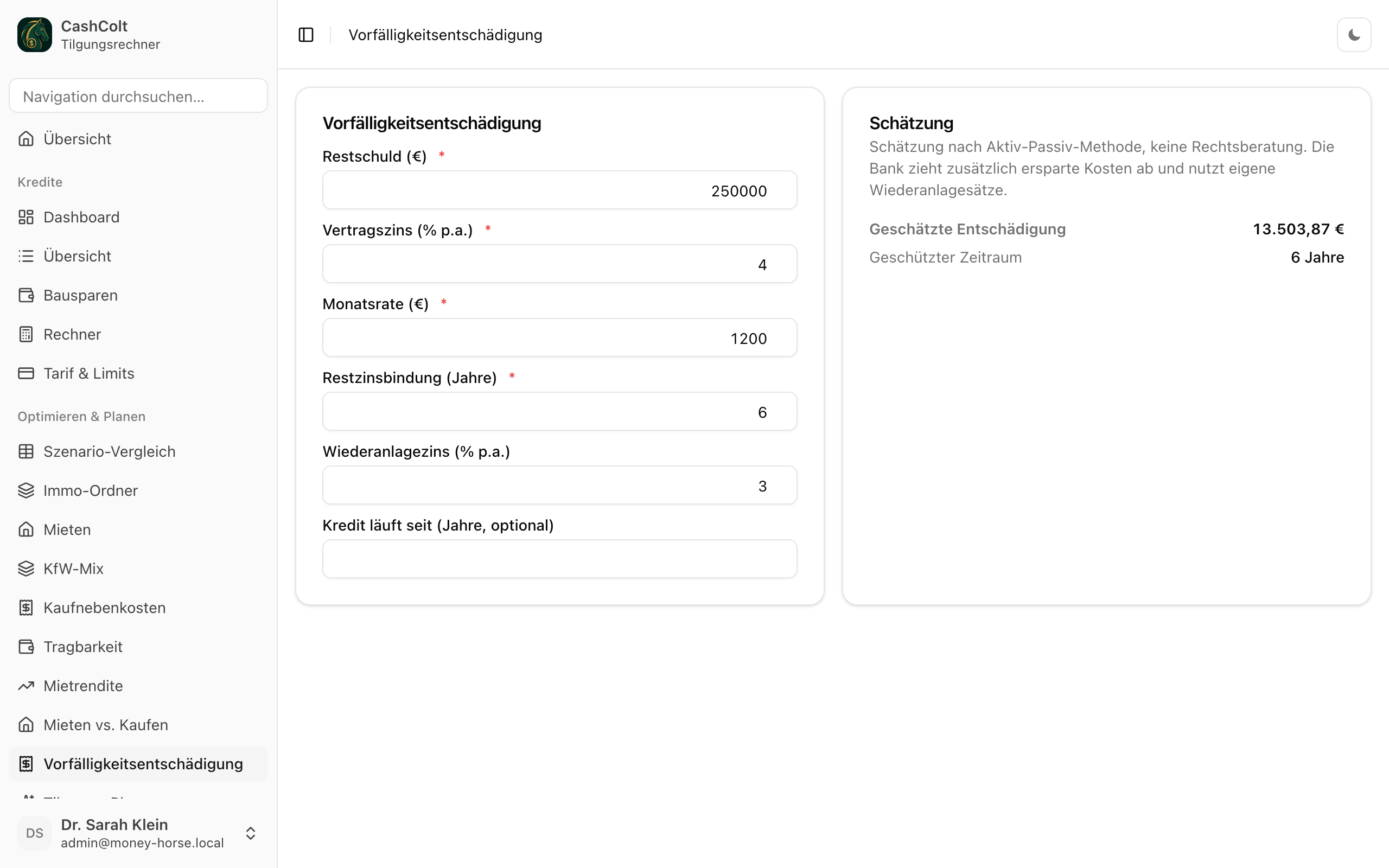Image resolution: width=1389 pixels, height=868 pixels.
Task: Click the Tarif & Limits card icon
Action: [x=26, y=373]
